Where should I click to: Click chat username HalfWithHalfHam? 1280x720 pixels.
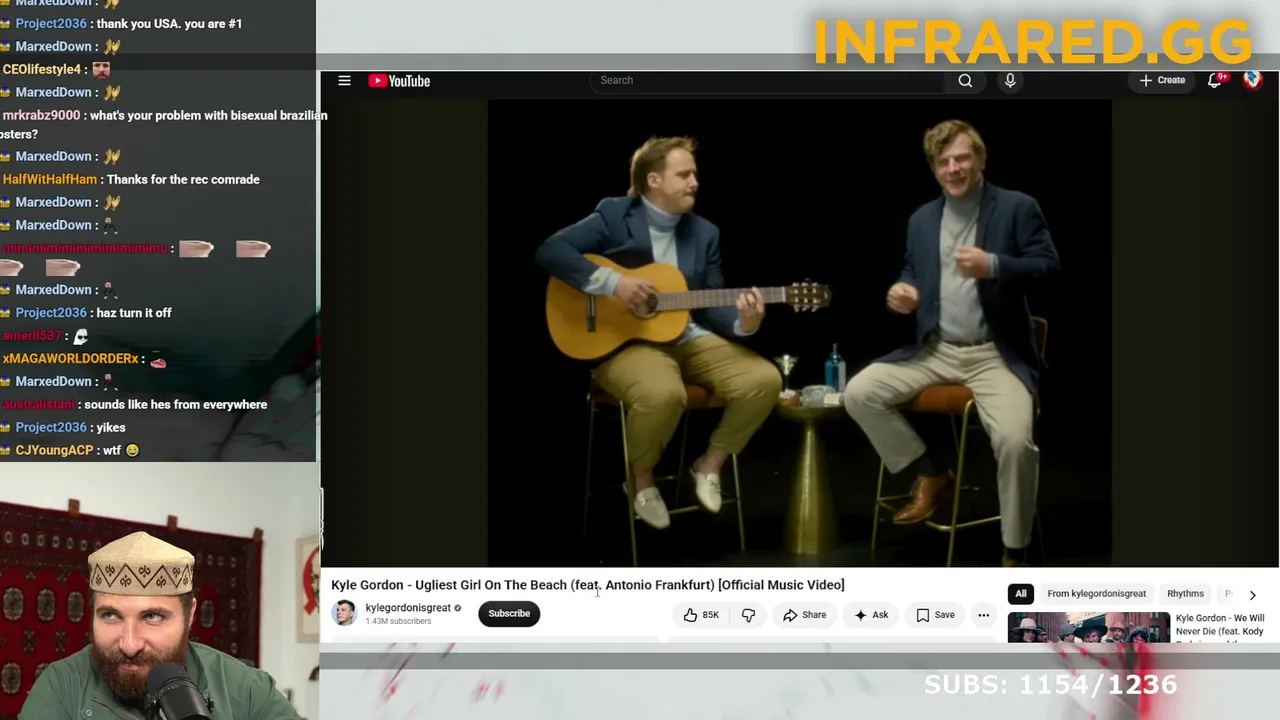(x=50, y=179)
